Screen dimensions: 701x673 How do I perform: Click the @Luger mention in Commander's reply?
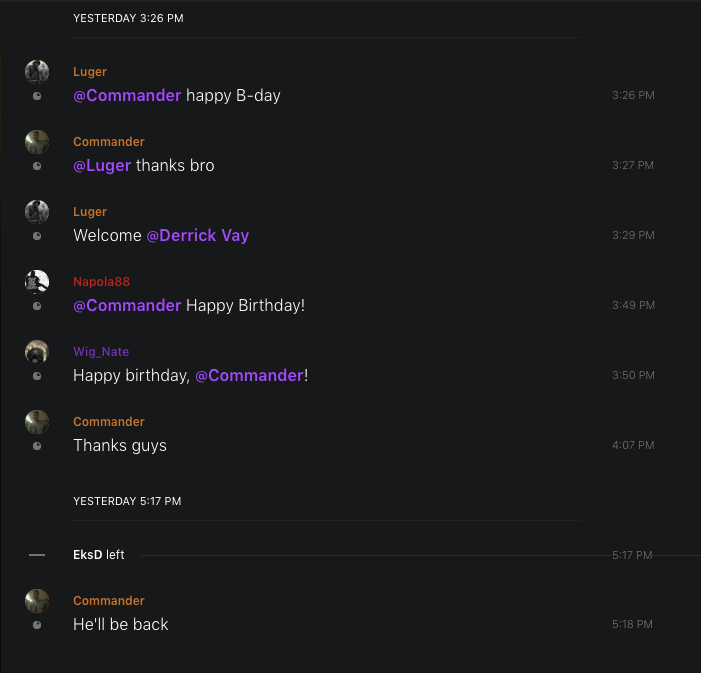(x=102, y=166)
